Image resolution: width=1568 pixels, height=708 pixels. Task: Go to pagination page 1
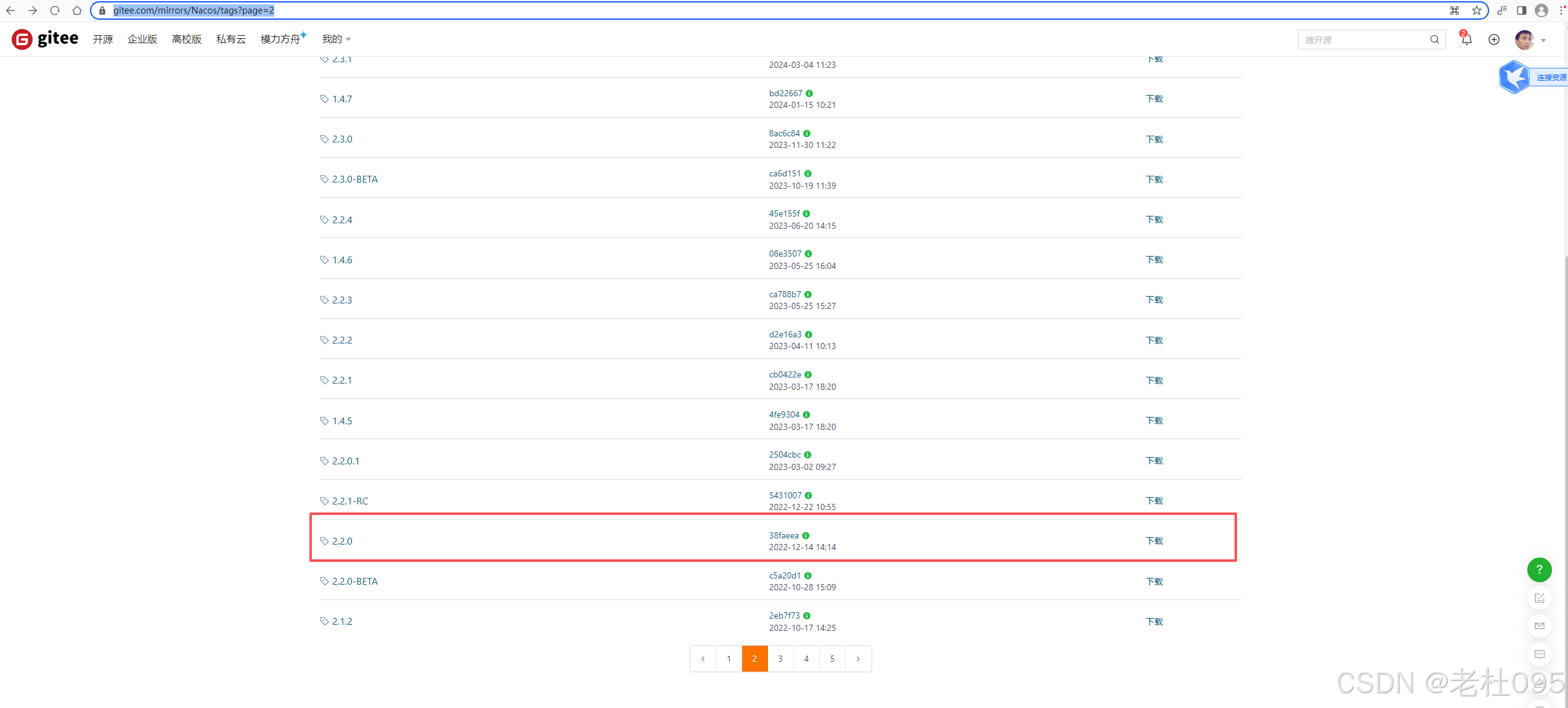coord(729,659)
